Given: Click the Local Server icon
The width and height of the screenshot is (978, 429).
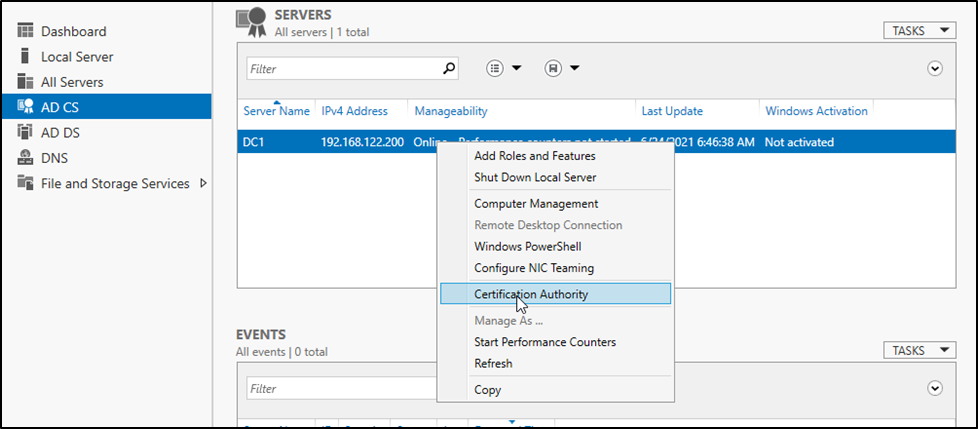Looking at the screenshot, I should 26,57.
